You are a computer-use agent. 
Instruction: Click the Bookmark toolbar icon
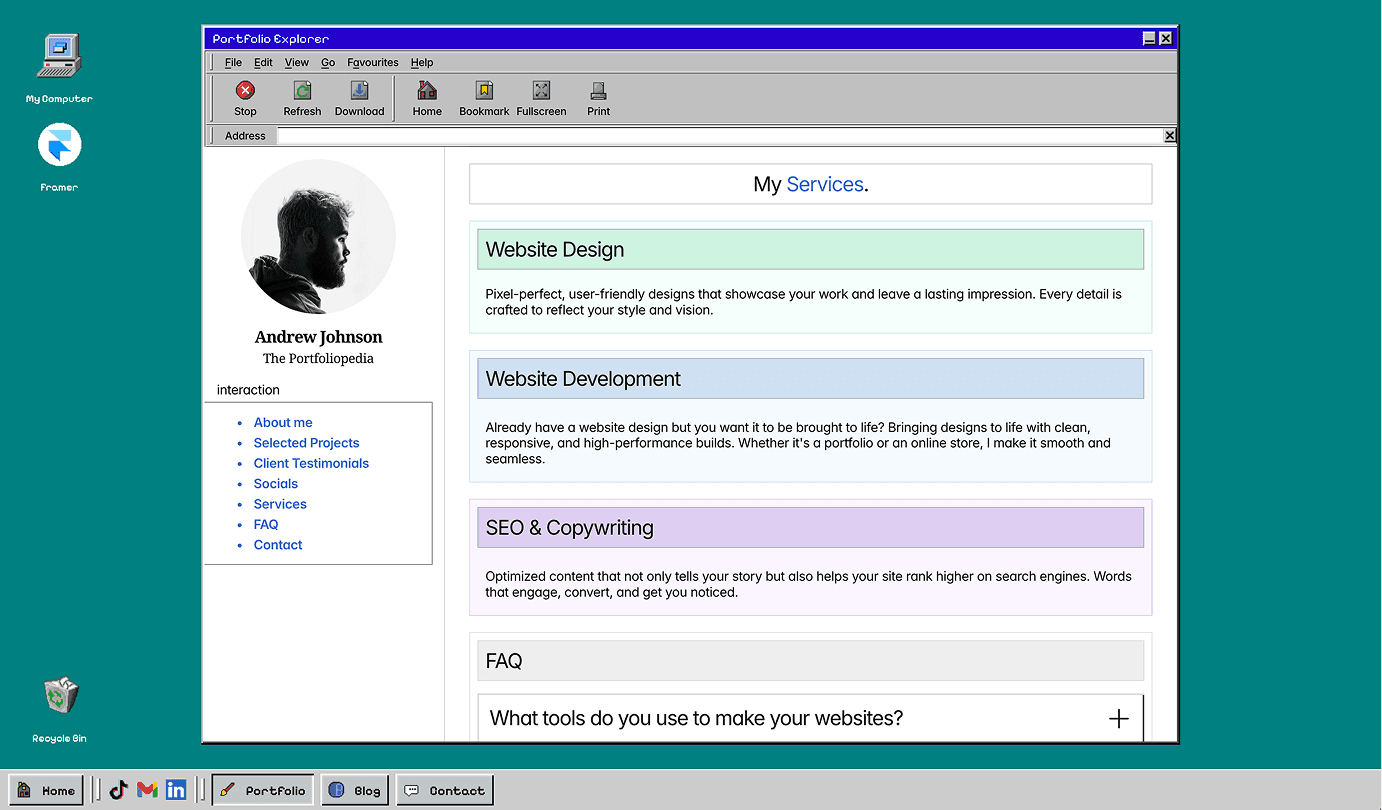[484, 91]
